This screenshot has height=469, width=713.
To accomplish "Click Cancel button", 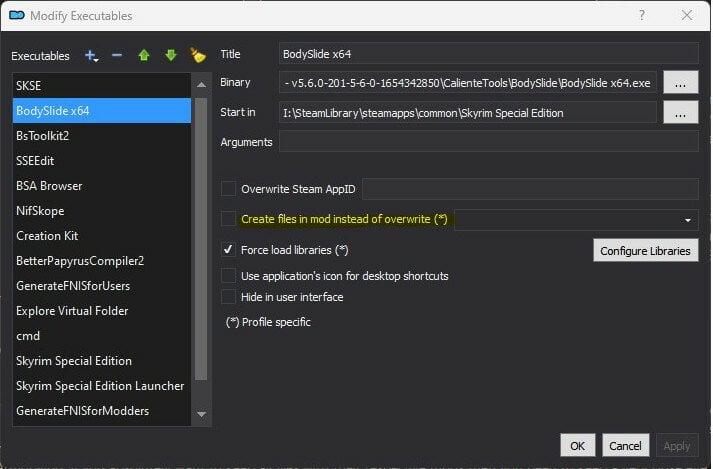I will pos(625,446).
